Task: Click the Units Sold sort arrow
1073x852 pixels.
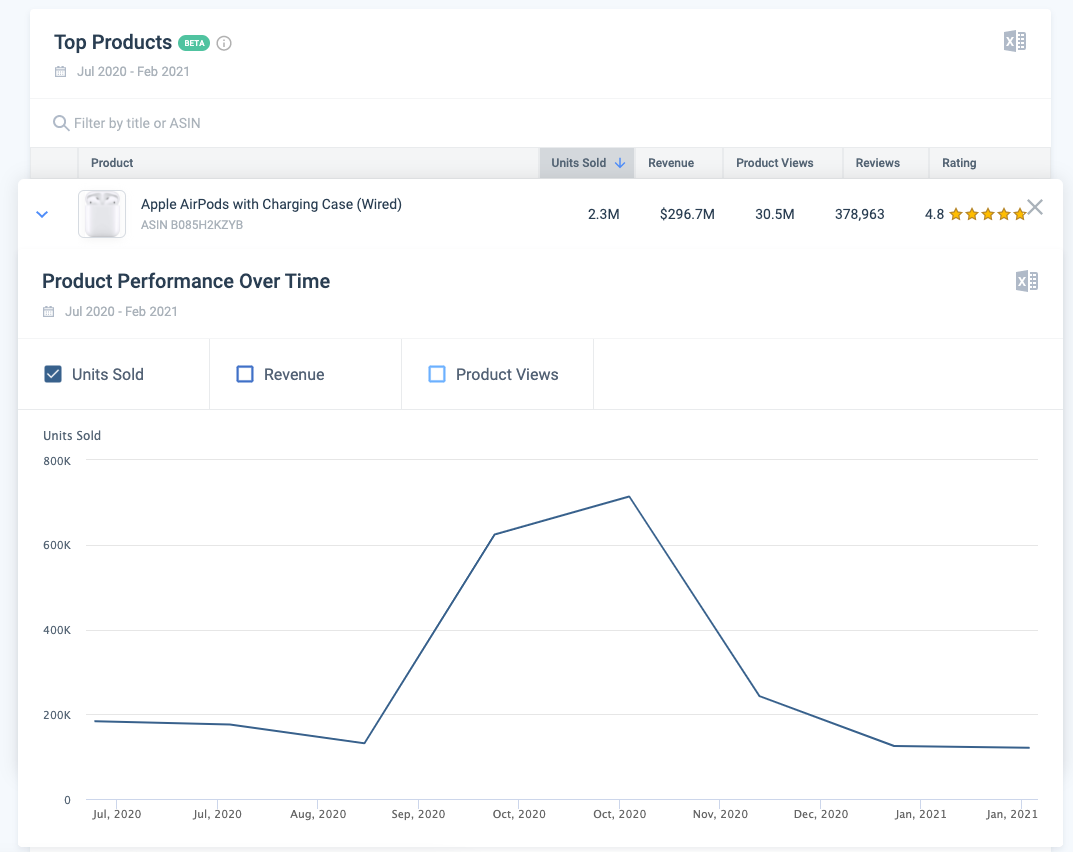Action: point(620,163)
